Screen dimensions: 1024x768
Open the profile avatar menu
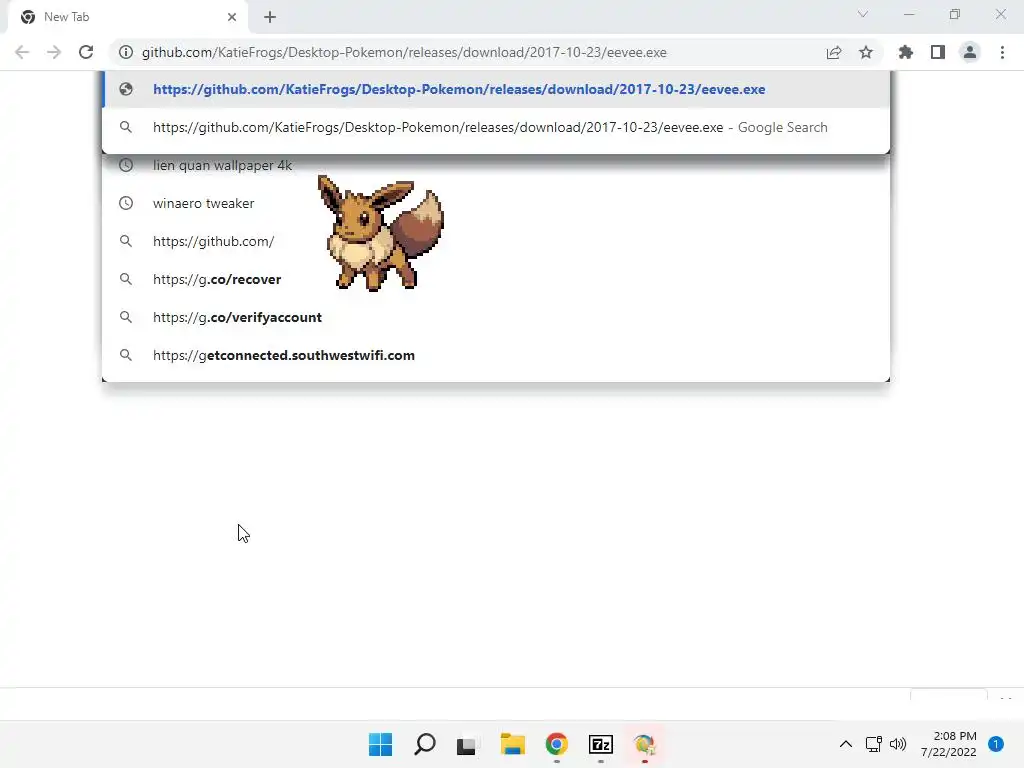tap(970, 52)
